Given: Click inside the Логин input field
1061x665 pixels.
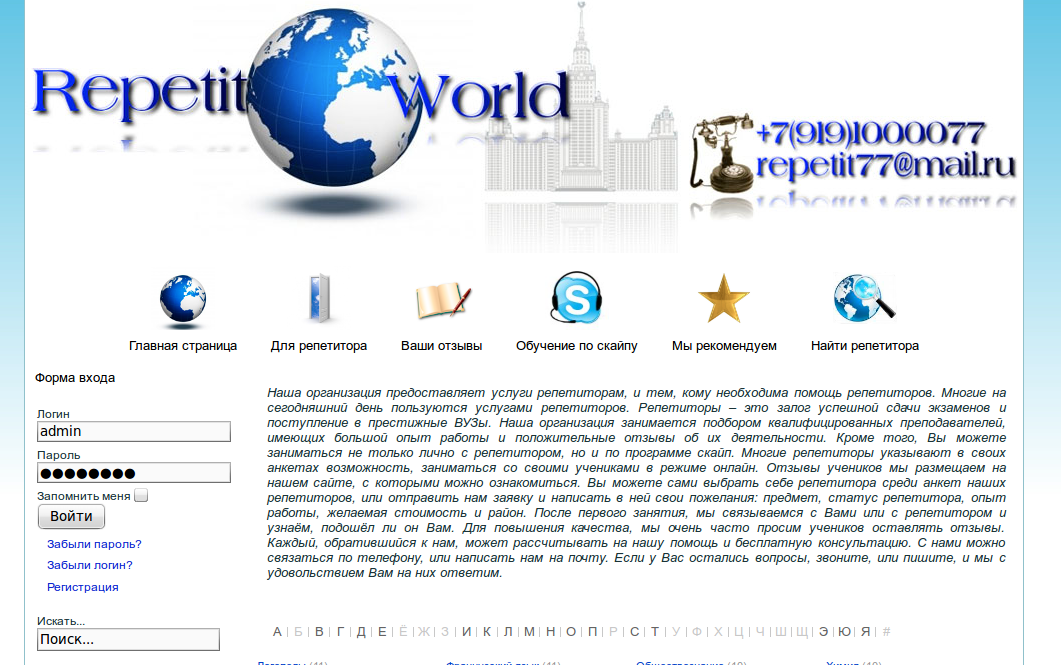Looking at the screenshot, I should pyautogui.click(x=133, y=432).
